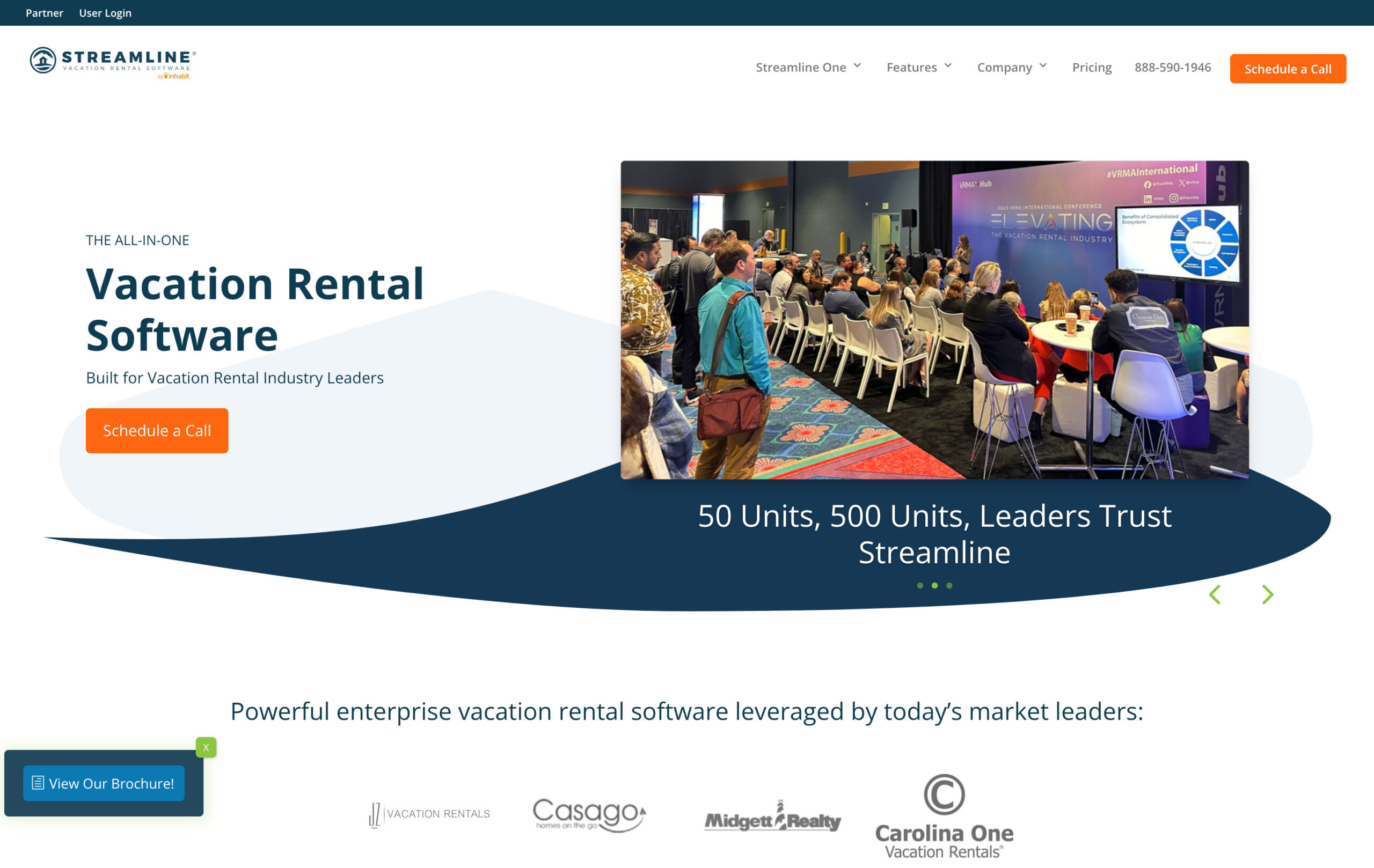Click phone number 888-590-1946
The height and width of the screenshot is (868, 1374).
point(1172,67)
